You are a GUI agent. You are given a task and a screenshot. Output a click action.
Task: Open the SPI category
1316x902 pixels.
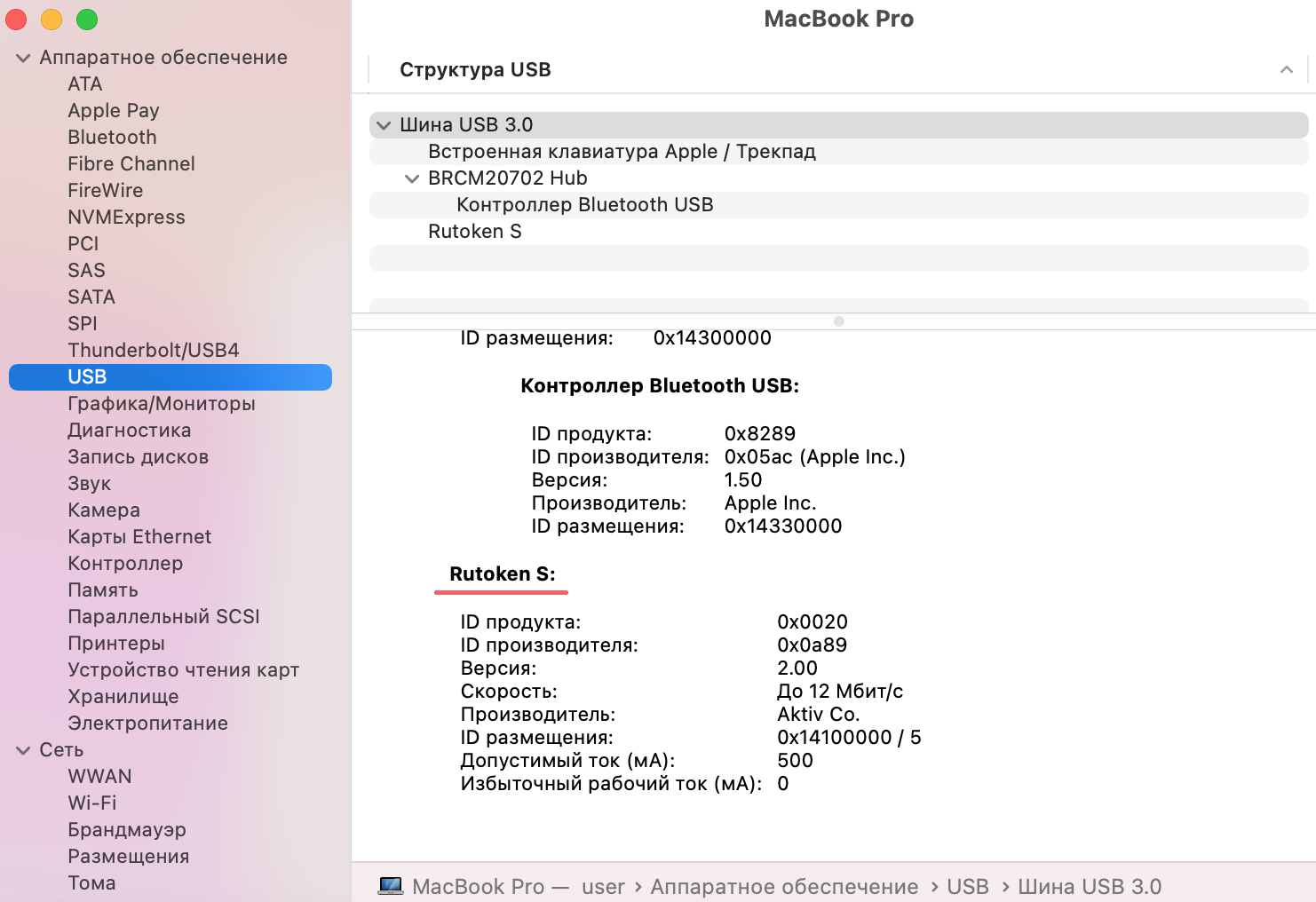[83, 324]
